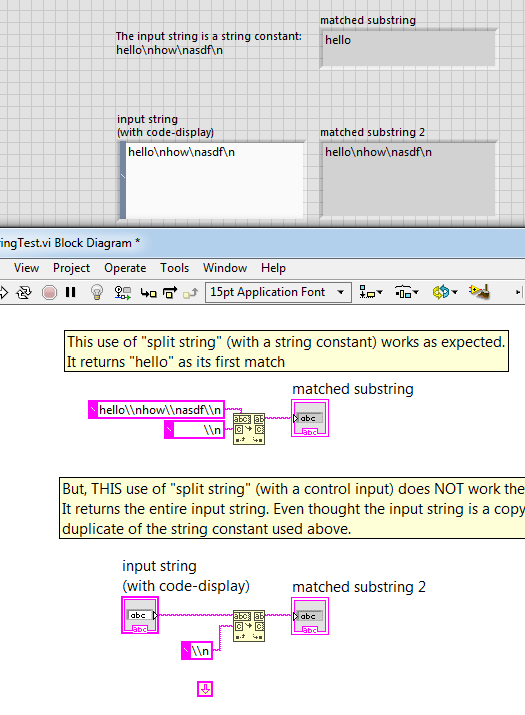The height and width of the screenshot is (715, 525).
Task: Select the upper \\n string constant
Action: coord(195,430)
